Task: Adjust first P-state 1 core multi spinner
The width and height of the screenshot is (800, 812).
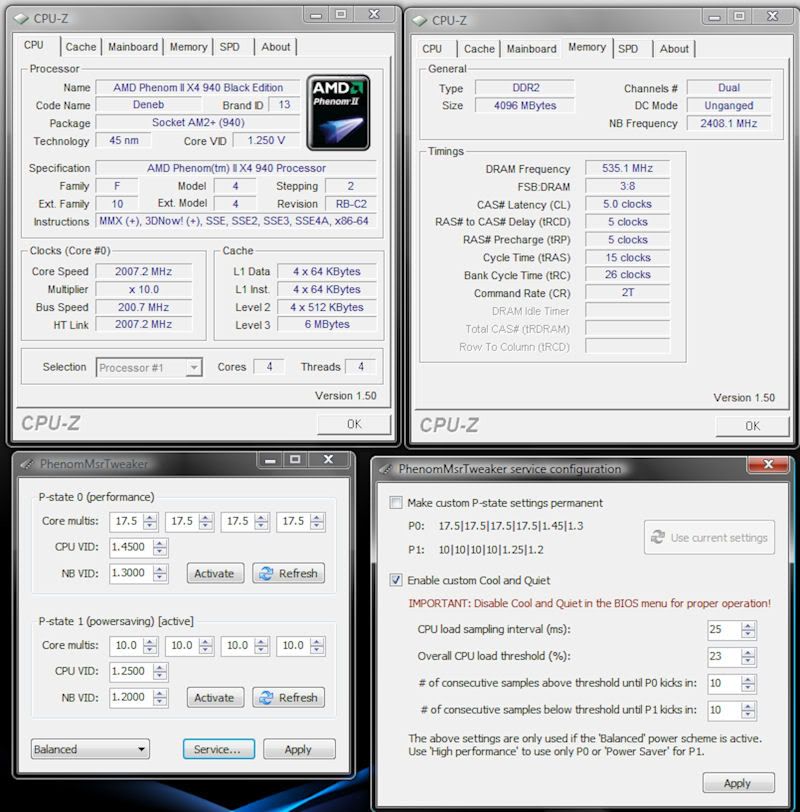Action: coord(150,646)
